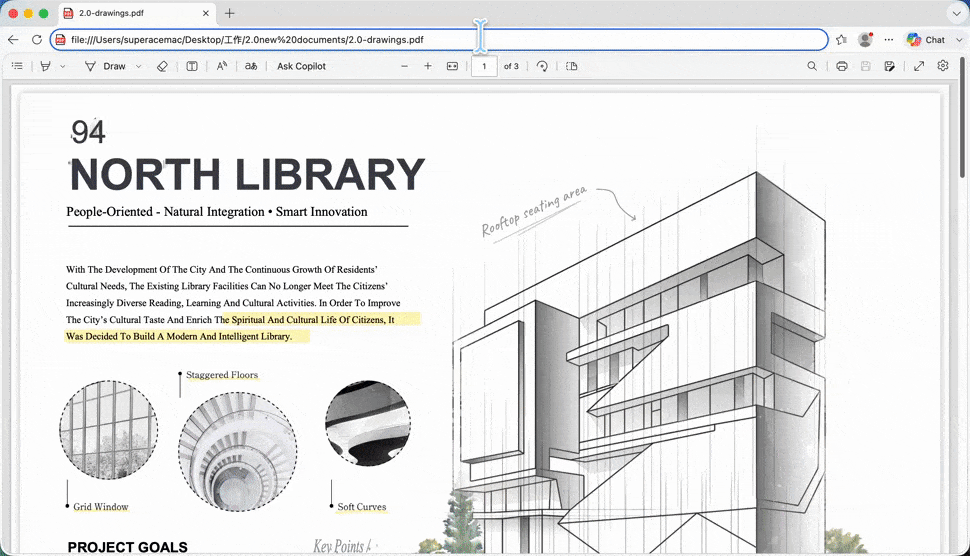Click the 'People-Oriented - Natural Integration' subtitle
The width and height of the screenshot is (970, 556).
pyautogui.click(x=217, y=212)
